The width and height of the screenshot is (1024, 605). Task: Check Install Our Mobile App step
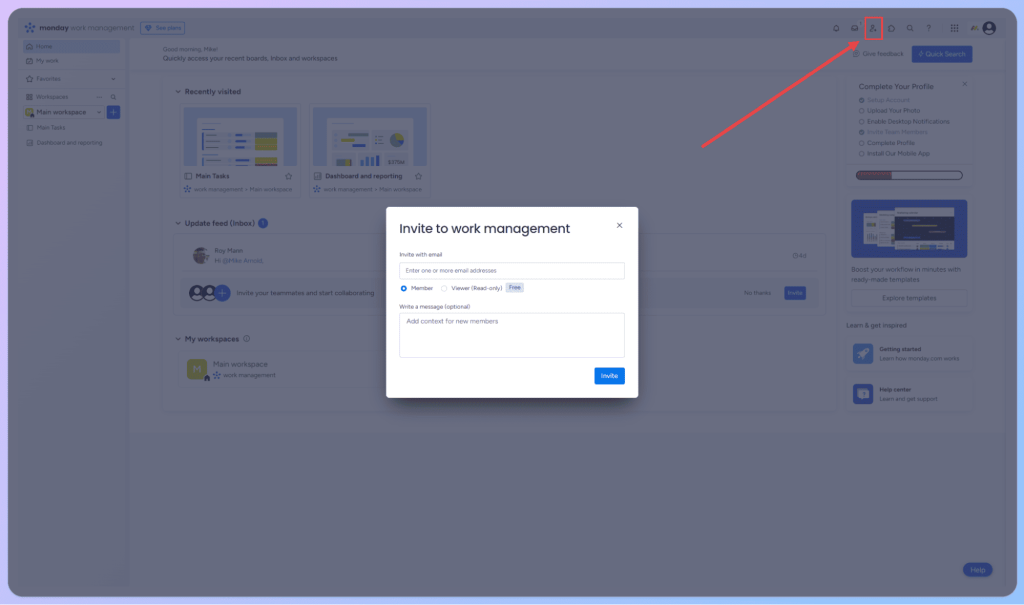pyautogui.click(x=861, y=154)
